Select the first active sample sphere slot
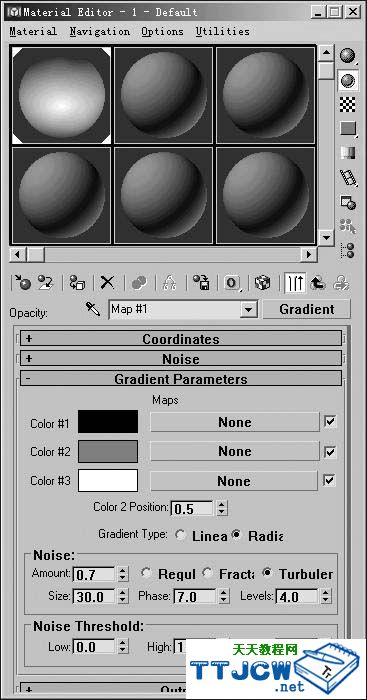Viewport: 367px width, 700px height. tap(62, 95)
